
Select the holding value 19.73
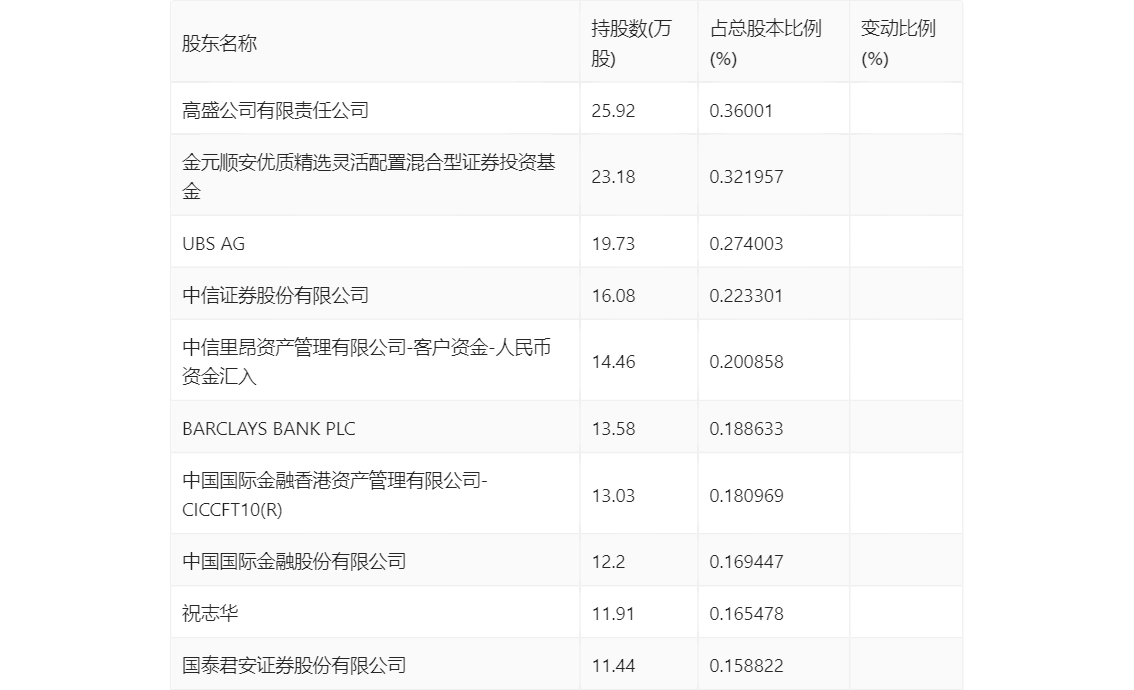[x=613, y=244]
